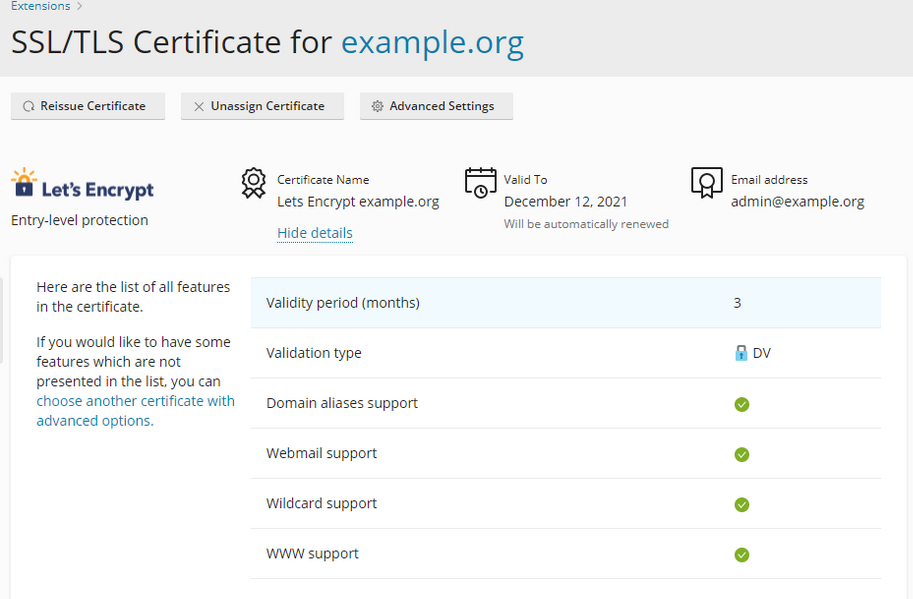
Task: Click the Will be automatically renewed note
Action: (x=586, y=224)
